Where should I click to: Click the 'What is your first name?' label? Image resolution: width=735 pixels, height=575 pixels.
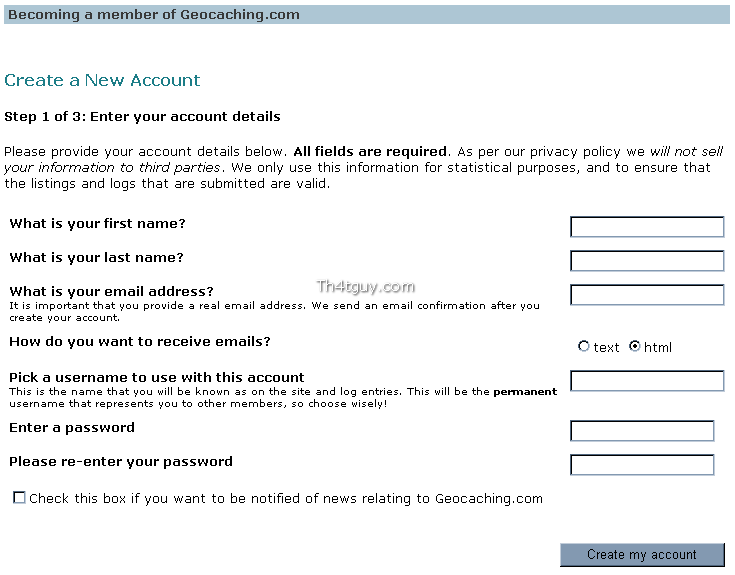(97, 224)
